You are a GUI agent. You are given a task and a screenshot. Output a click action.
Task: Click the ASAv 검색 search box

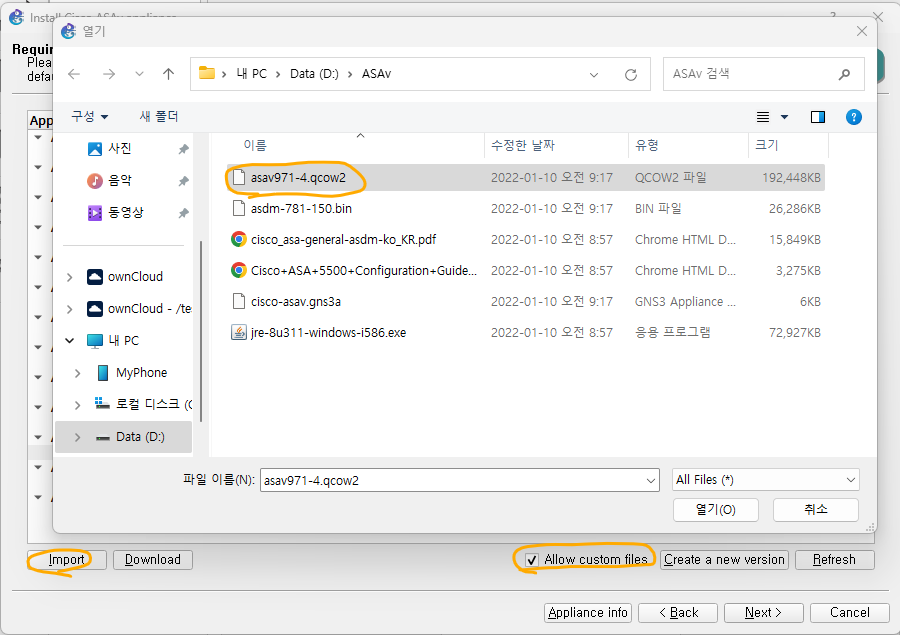point(763,74)
